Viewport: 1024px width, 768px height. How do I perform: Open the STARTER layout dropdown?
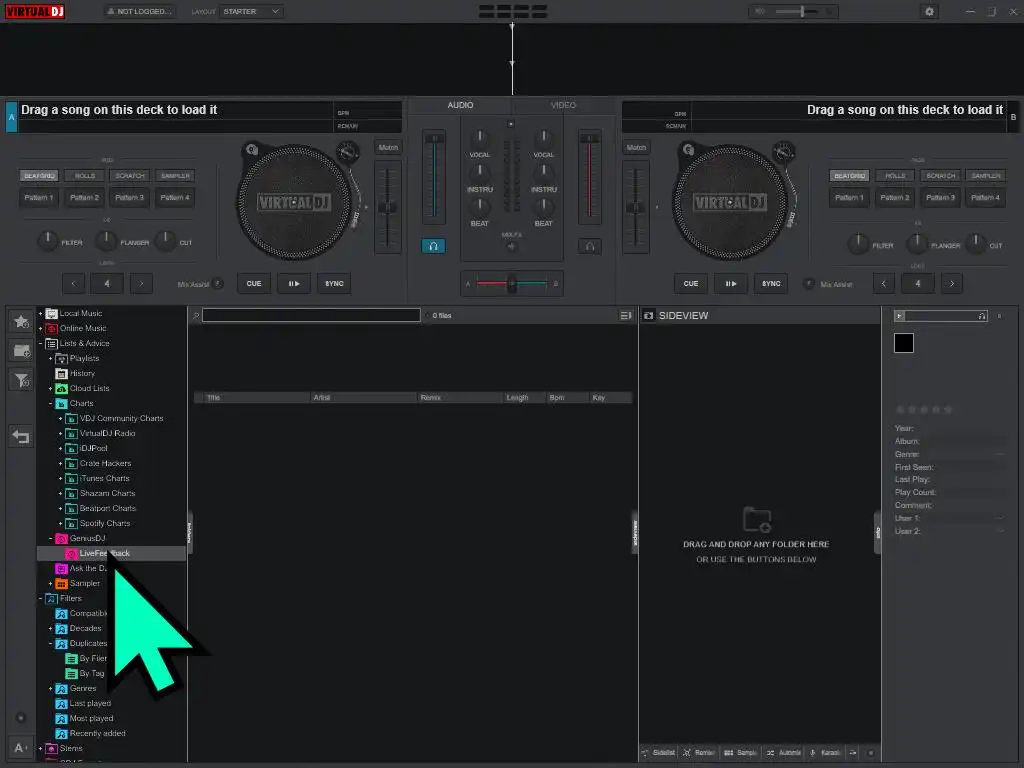251,11
